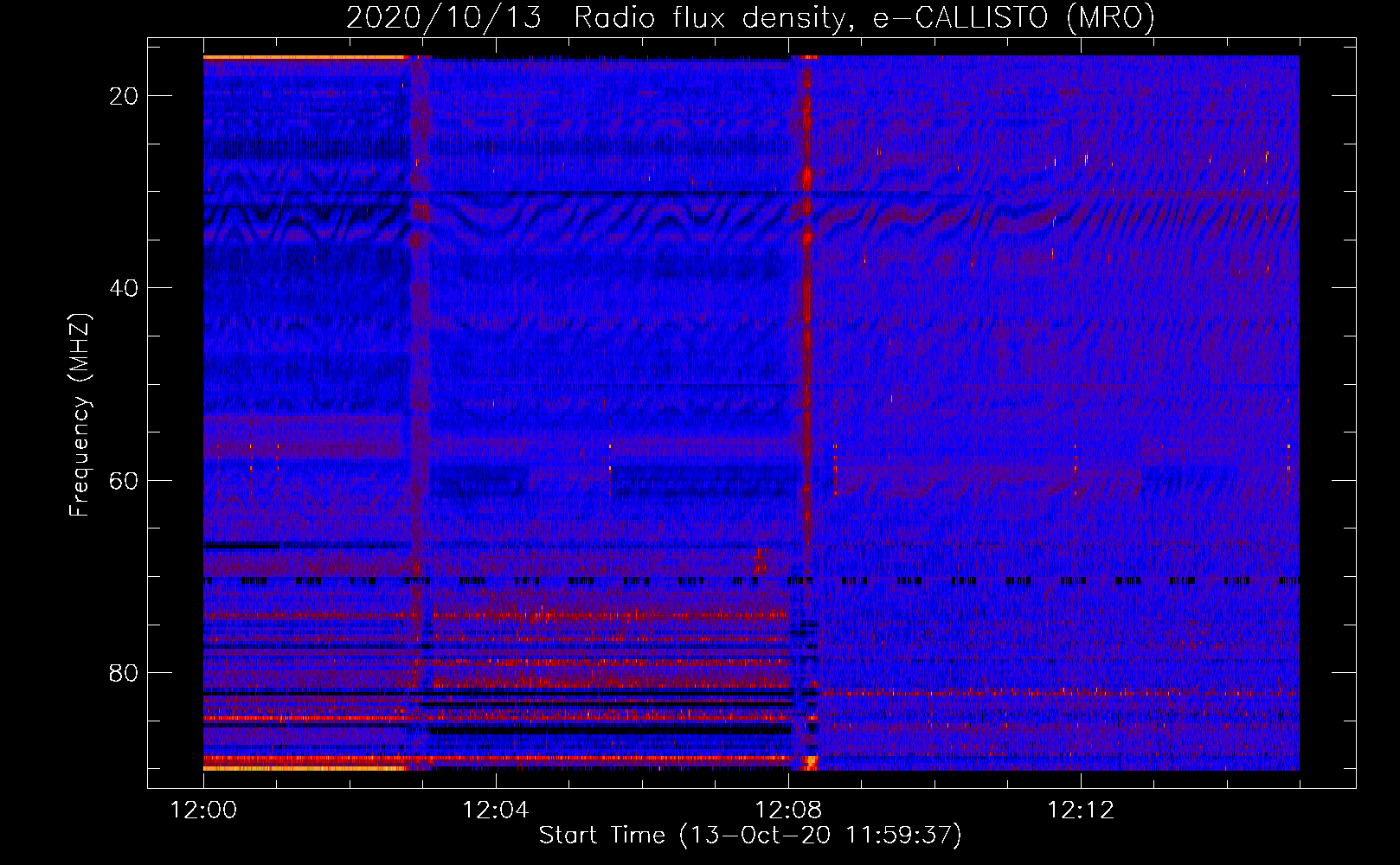Click the '80' frequency tick label
Image resolution: width=1400 pixels, height=865 pixels.
coord(125,672)
